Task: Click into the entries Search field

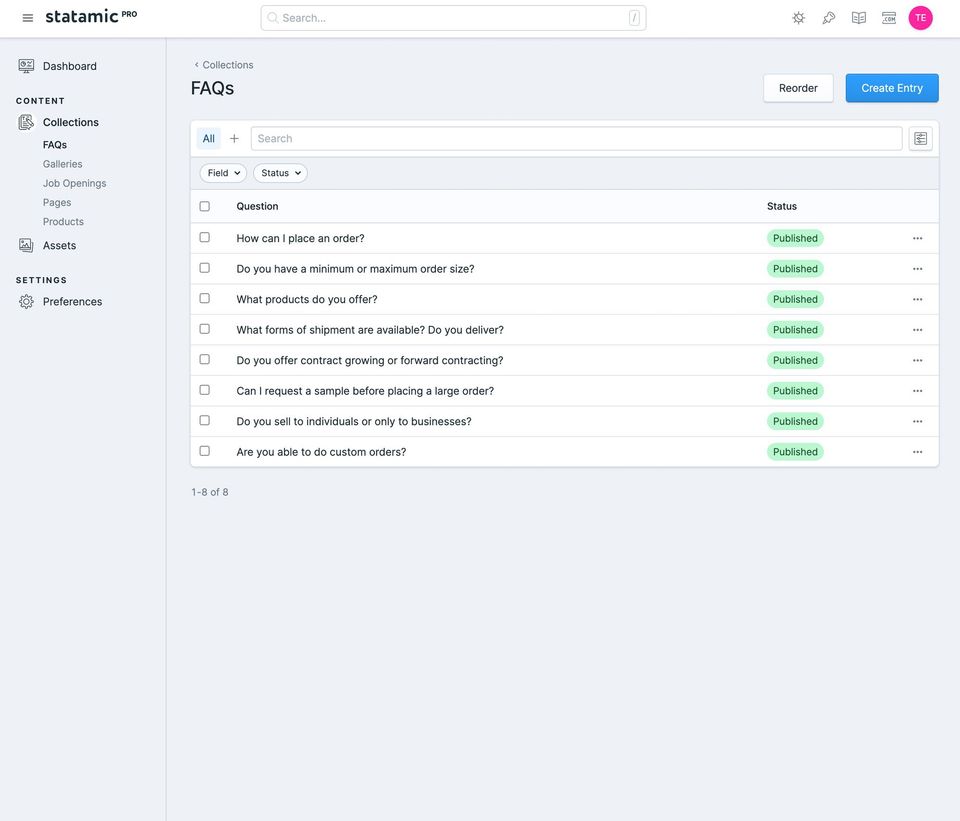Action: 575,139
